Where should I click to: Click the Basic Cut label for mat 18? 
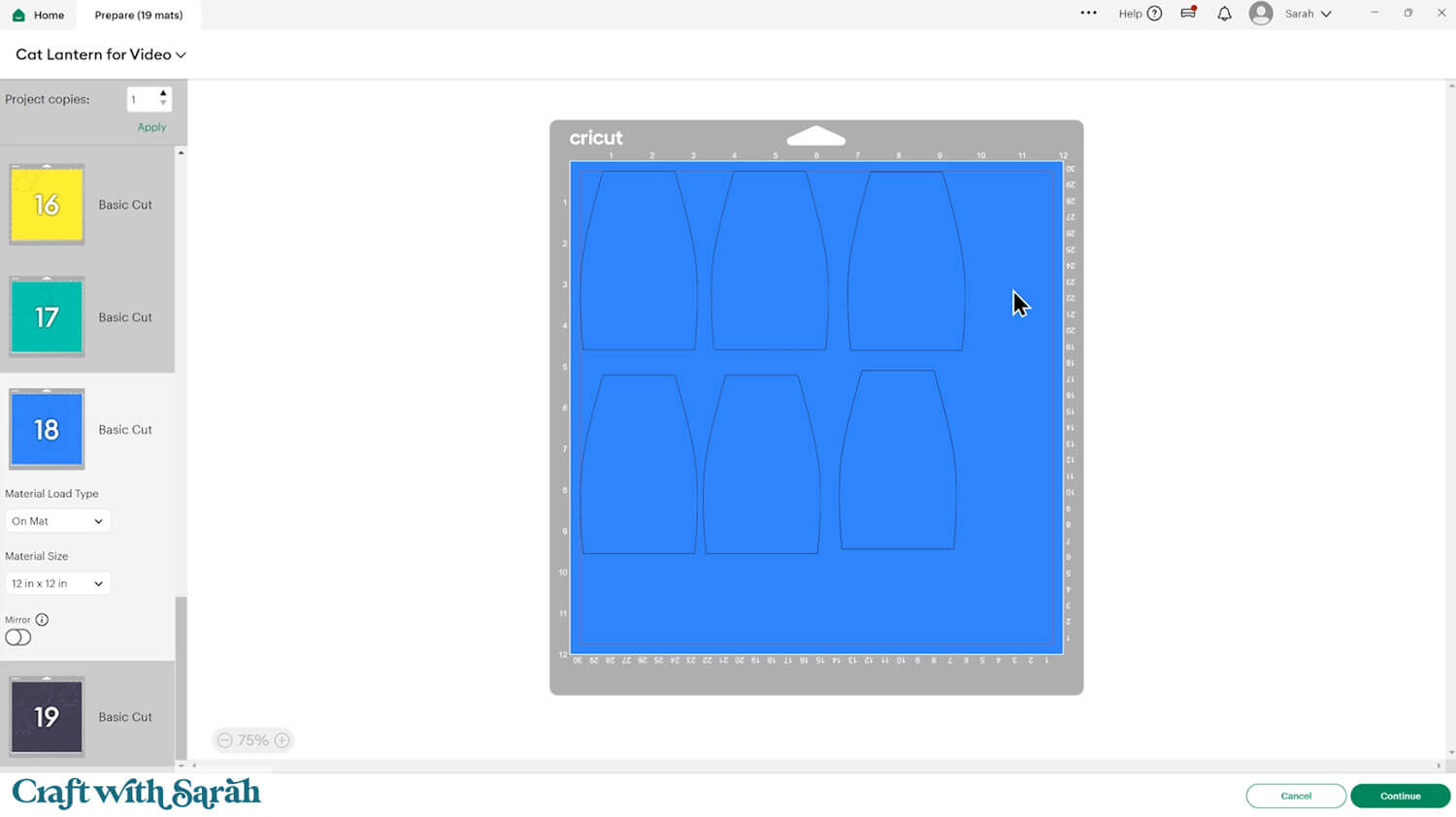coord(125,430)
